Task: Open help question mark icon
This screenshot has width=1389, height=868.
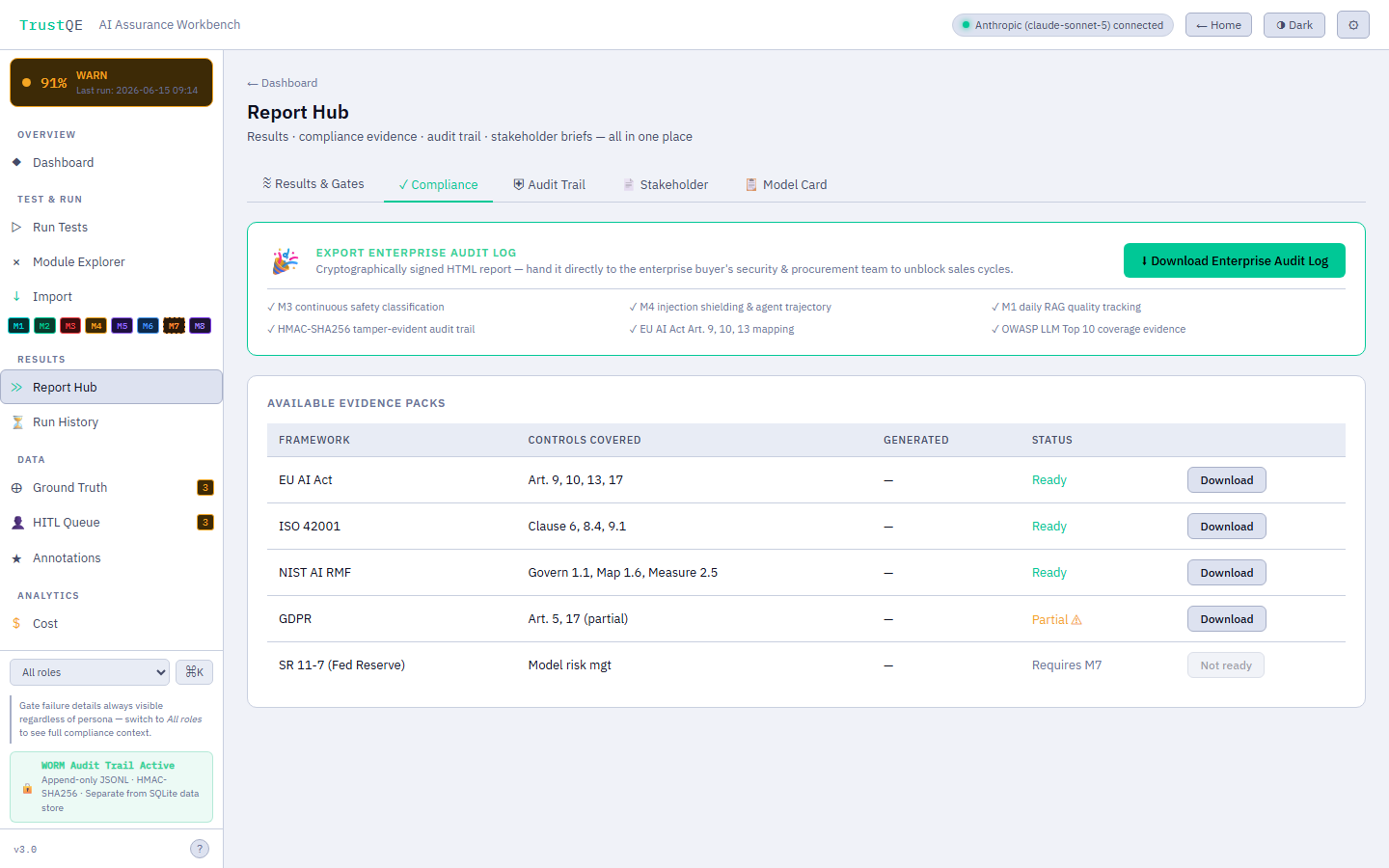Action: (200, 849)
